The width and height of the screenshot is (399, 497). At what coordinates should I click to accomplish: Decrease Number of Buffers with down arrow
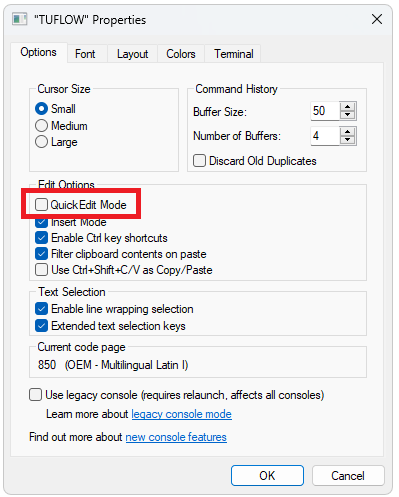coord(348,140)
